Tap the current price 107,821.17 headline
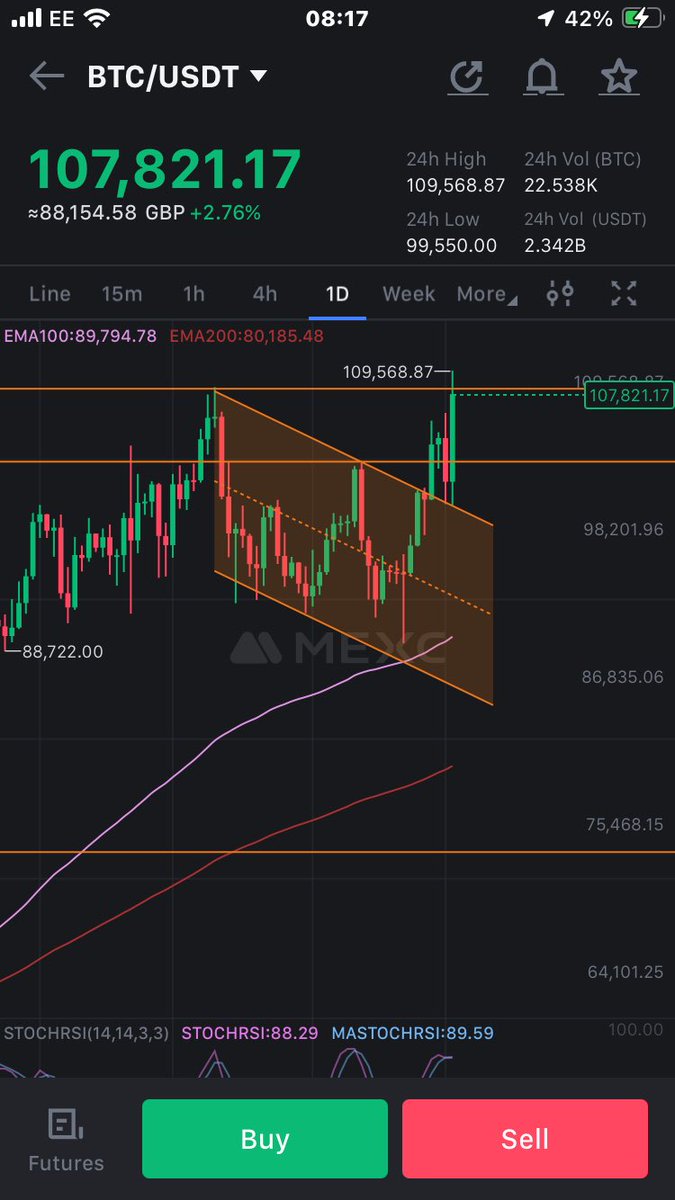This screenshot has height=1200, width=675. tap(165, 169)
